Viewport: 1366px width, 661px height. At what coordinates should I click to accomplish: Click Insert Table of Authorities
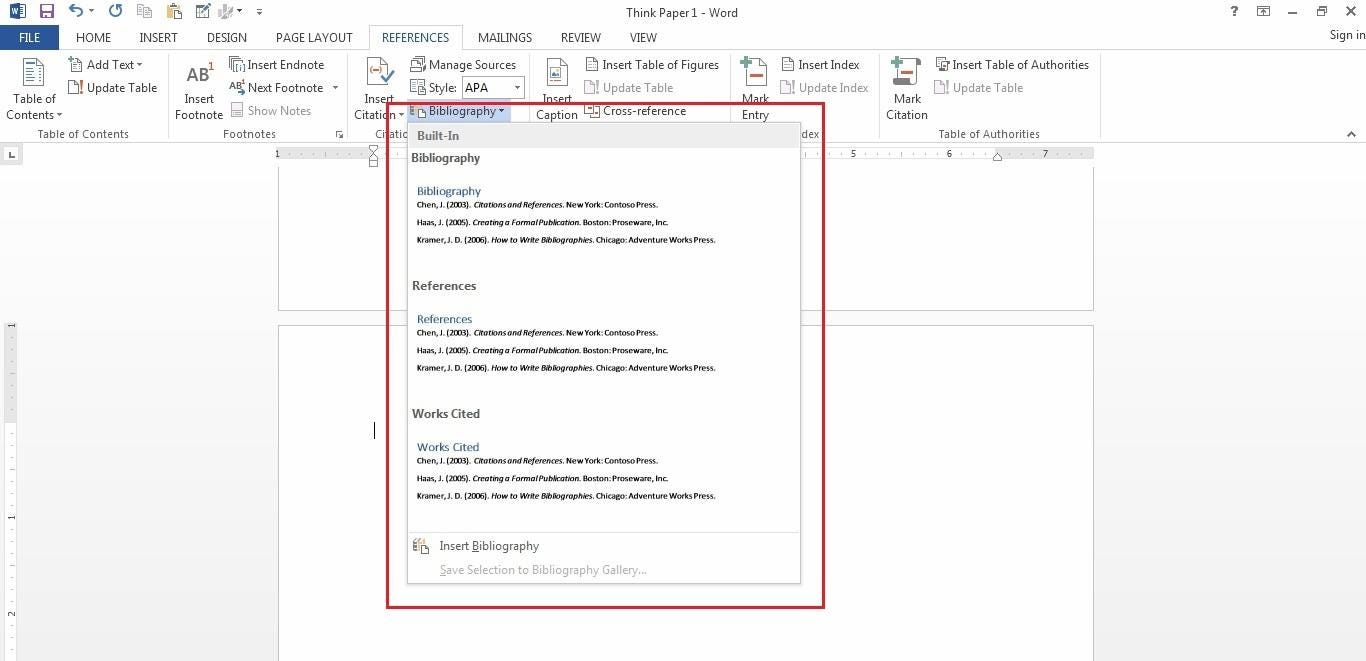pyautogui.click(x=1012, y=64)
